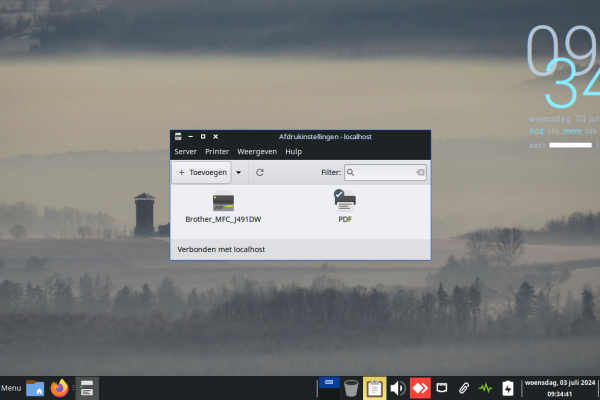Open the Printer menu

[216, 152]
